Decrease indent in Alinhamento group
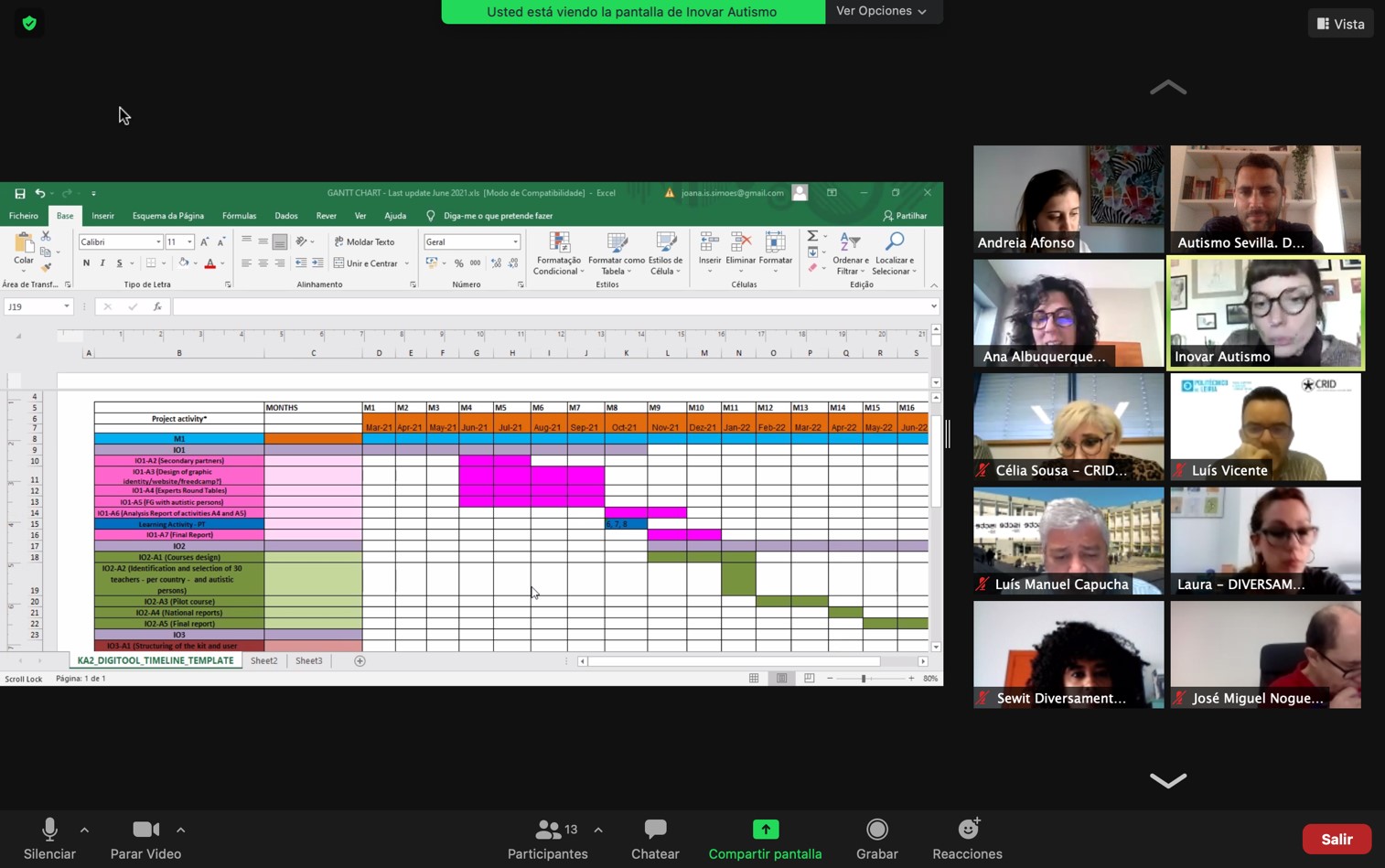Image resolution: width=1385 pixels, height=868 pixels. [x=301, y=263]
